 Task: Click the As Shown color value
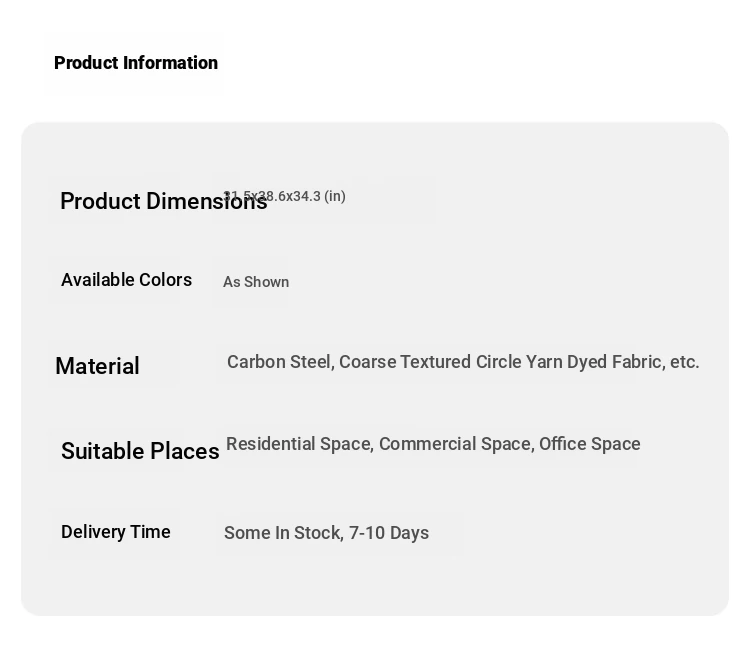pos(256,282)
